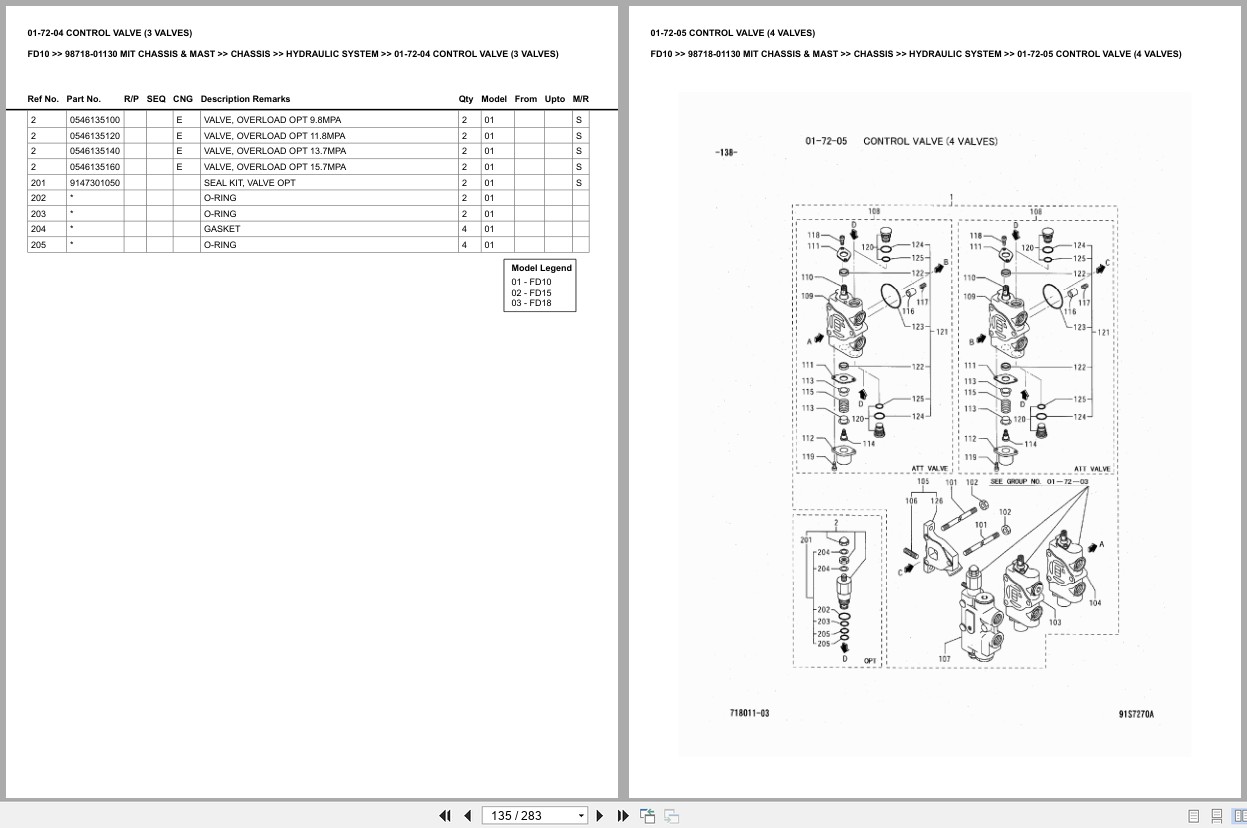Image resolution: width=1247 pixels, height=828 pixels.
Task: Switch to single page view
Action: click(1193, 816)
